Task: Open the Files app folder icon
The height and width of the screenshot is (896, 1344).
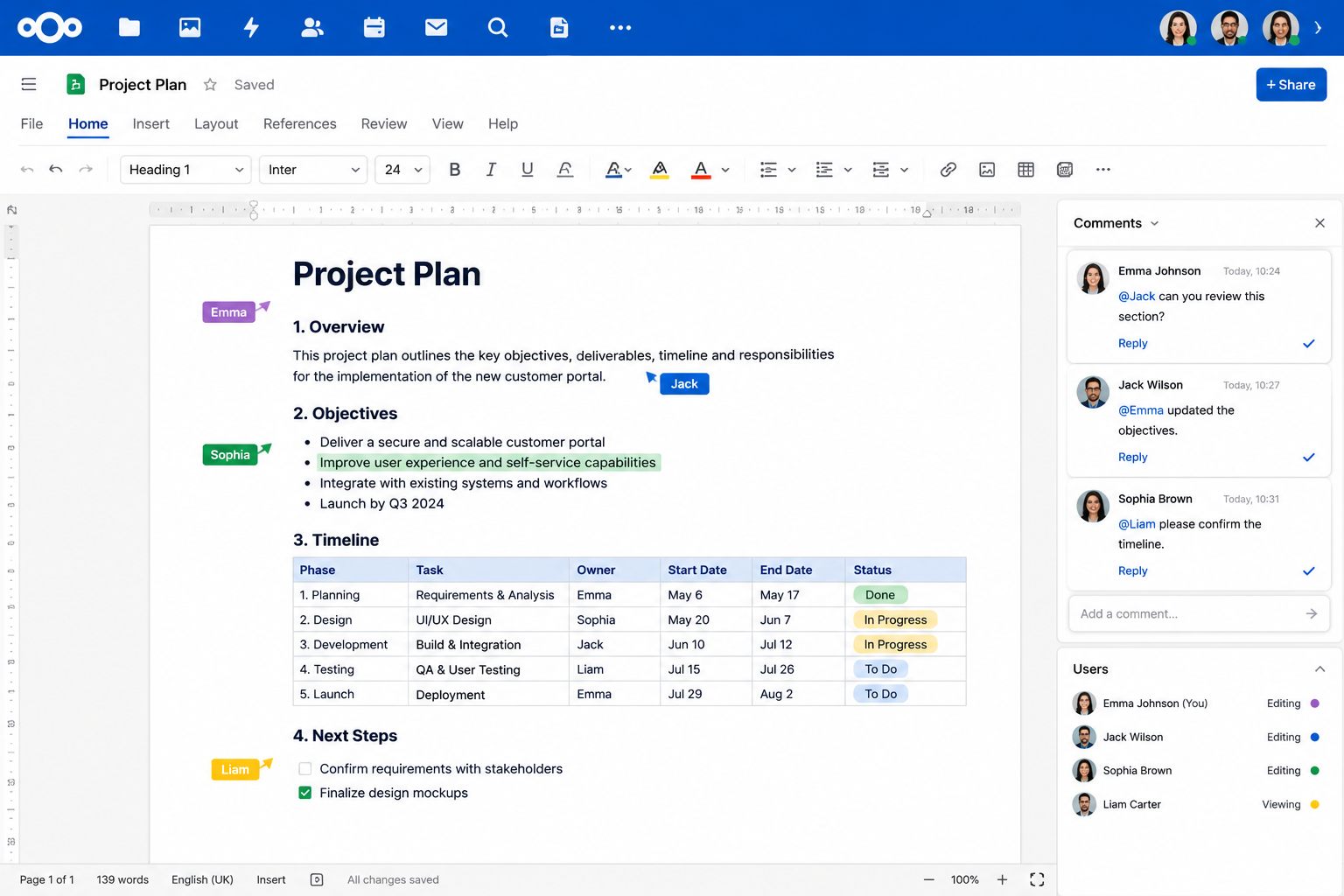Action: (x=129, y=28)
